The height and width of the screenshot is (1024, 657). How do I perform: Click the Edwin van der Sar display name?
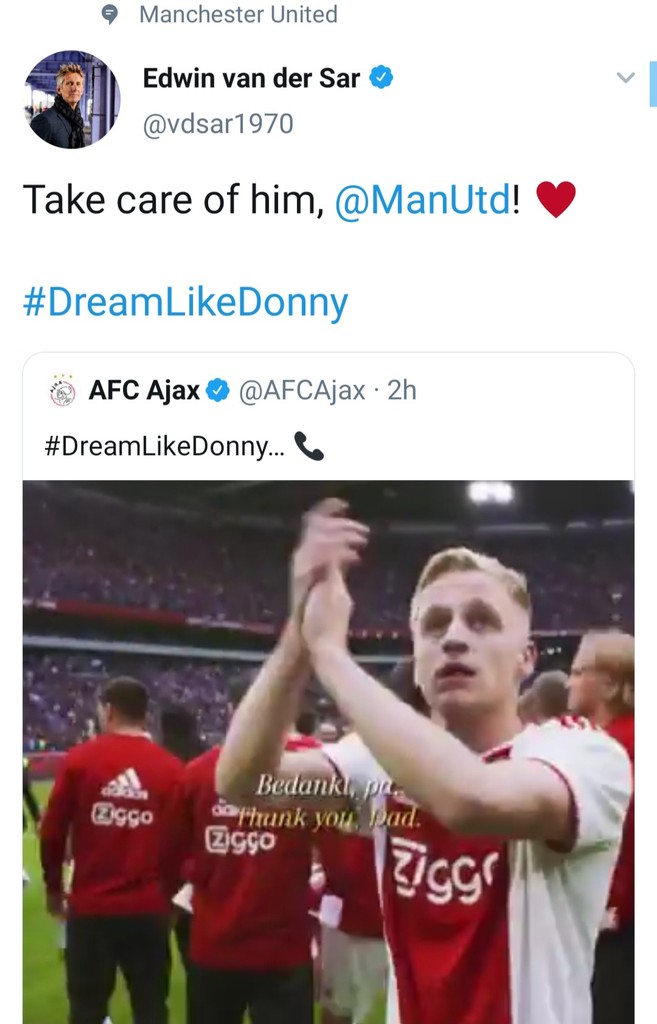tap(251, 78)
